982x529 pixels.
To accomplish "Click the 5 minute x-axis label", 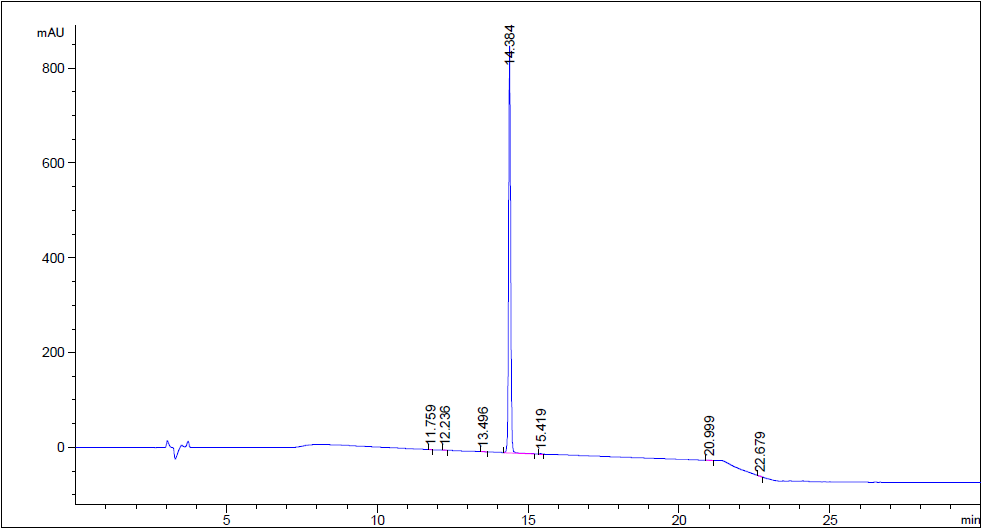I will point(227,520).
